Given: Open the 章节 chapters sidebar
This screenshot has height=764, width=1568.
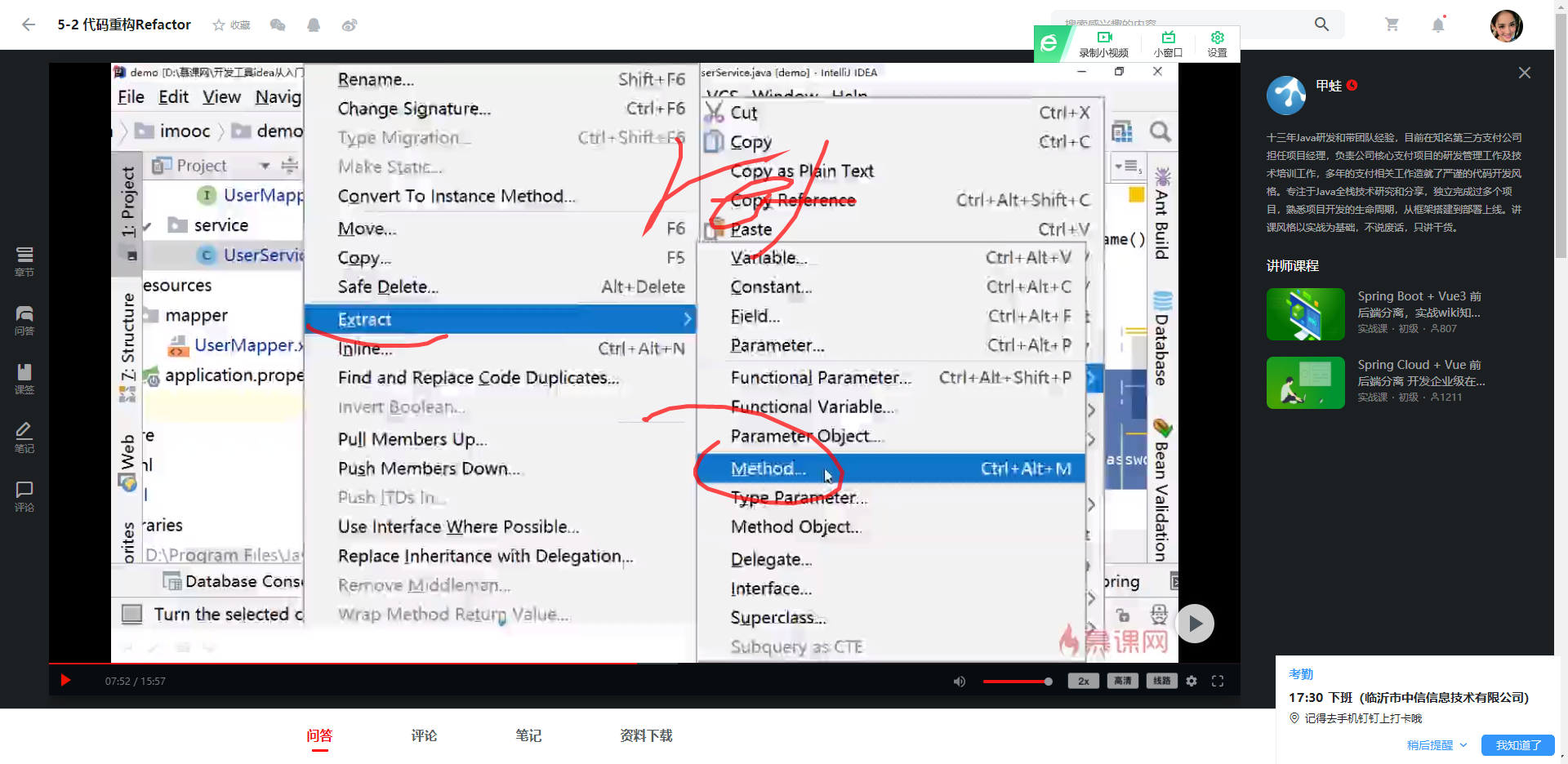Looking at the screenshot, I should coord(24,262).
